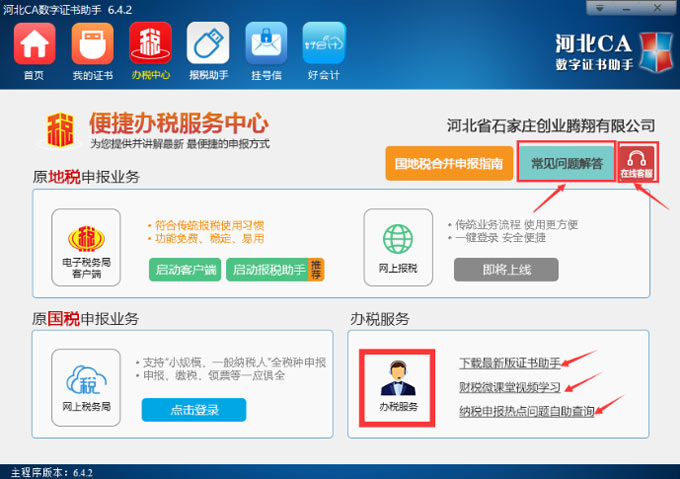Click the 便捷办税服务中心 heading
The height and width of the screenshot is (479, 680).
[179, 123]
